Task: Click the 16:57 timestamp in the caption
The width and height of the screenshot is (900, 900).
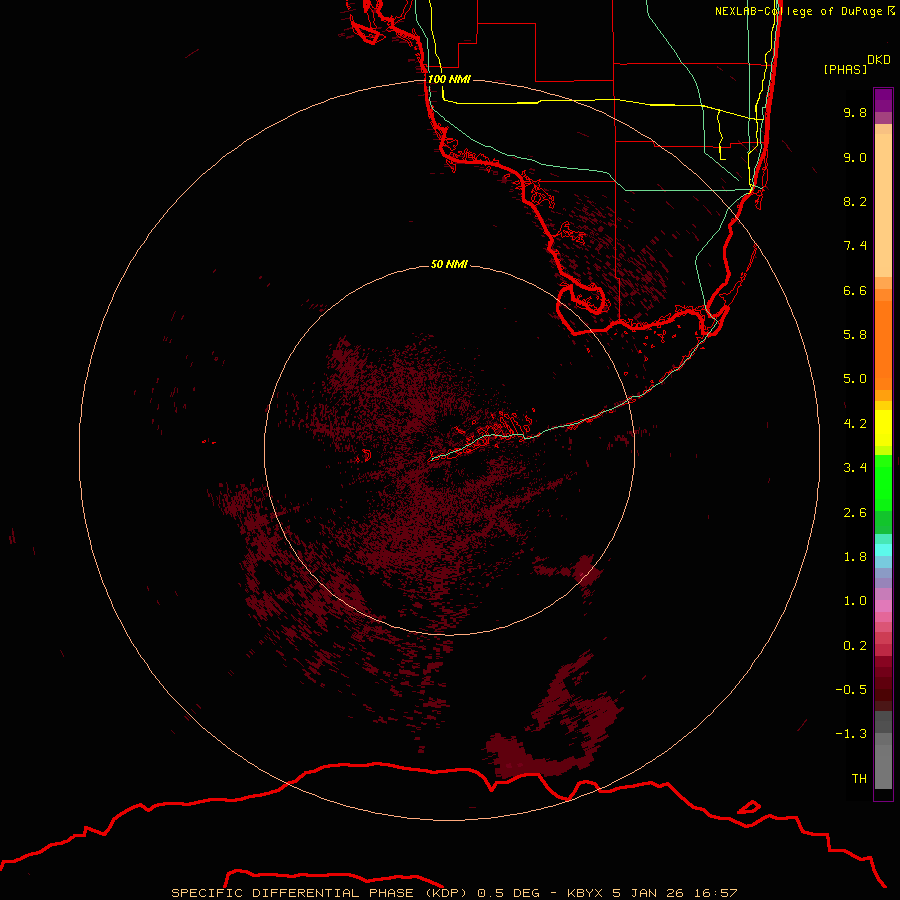Action: pos(715,893)
